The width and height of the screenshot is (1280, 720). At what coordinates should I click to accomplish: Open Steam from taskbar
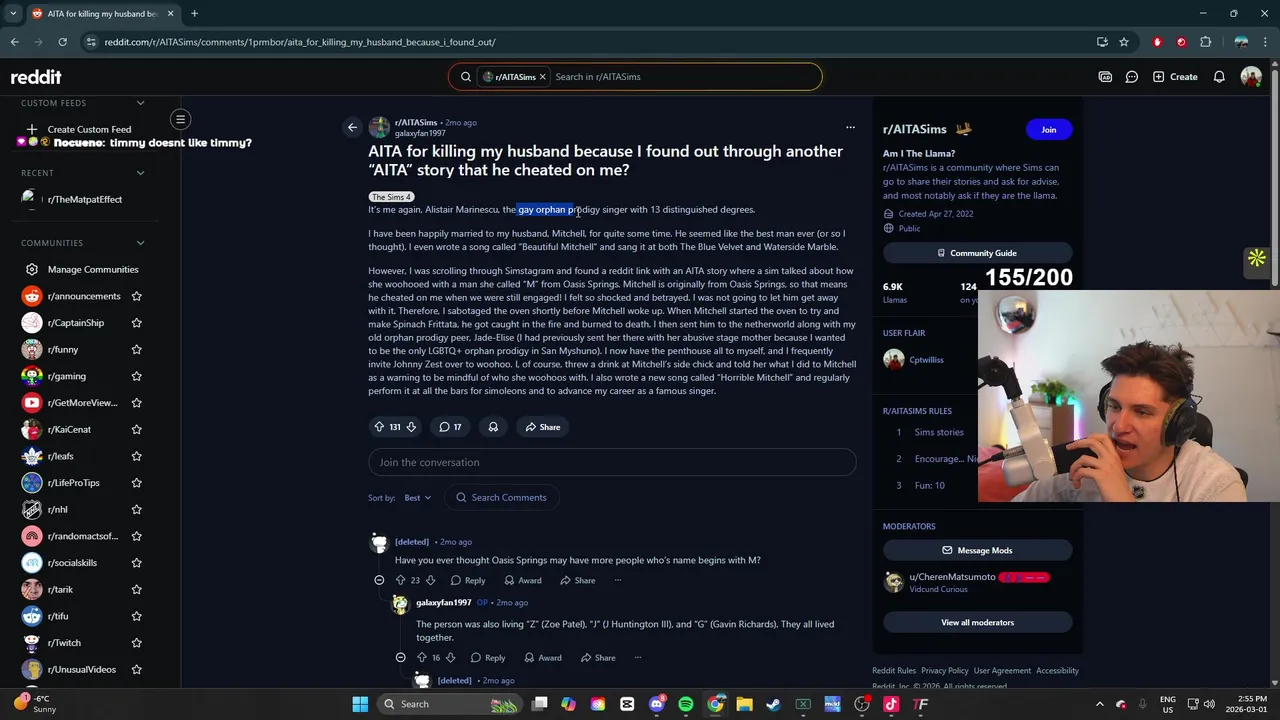coord(773,704)
